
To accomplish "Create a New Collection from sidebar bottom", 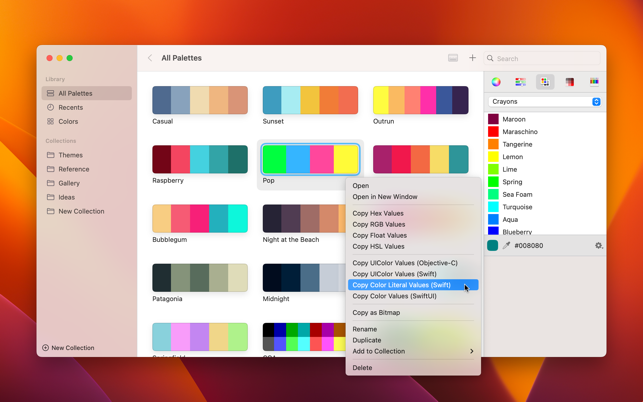I will [x=69, y=348].
